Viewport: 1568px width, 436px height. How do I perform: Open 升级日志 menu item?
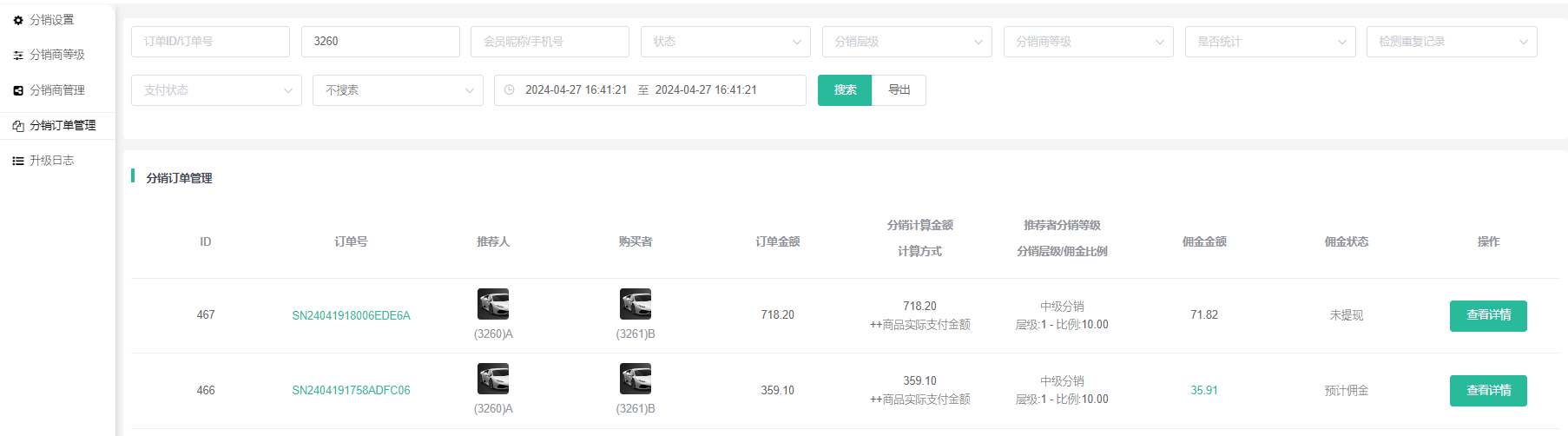click(x=52, y=161)
